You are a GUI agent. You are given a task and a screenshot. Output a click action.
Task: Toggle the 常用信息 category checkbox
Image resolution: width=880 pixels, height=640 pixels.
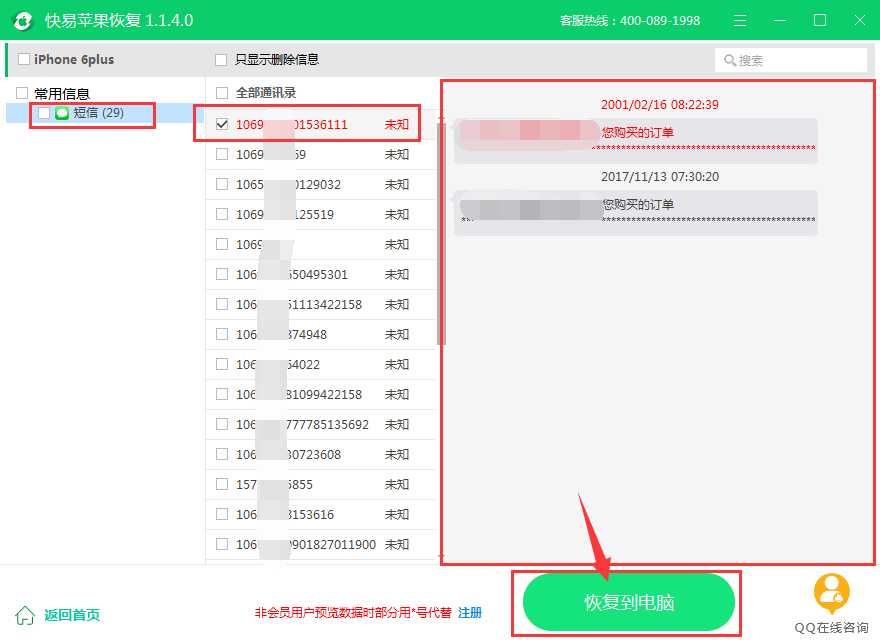point(22,93)
